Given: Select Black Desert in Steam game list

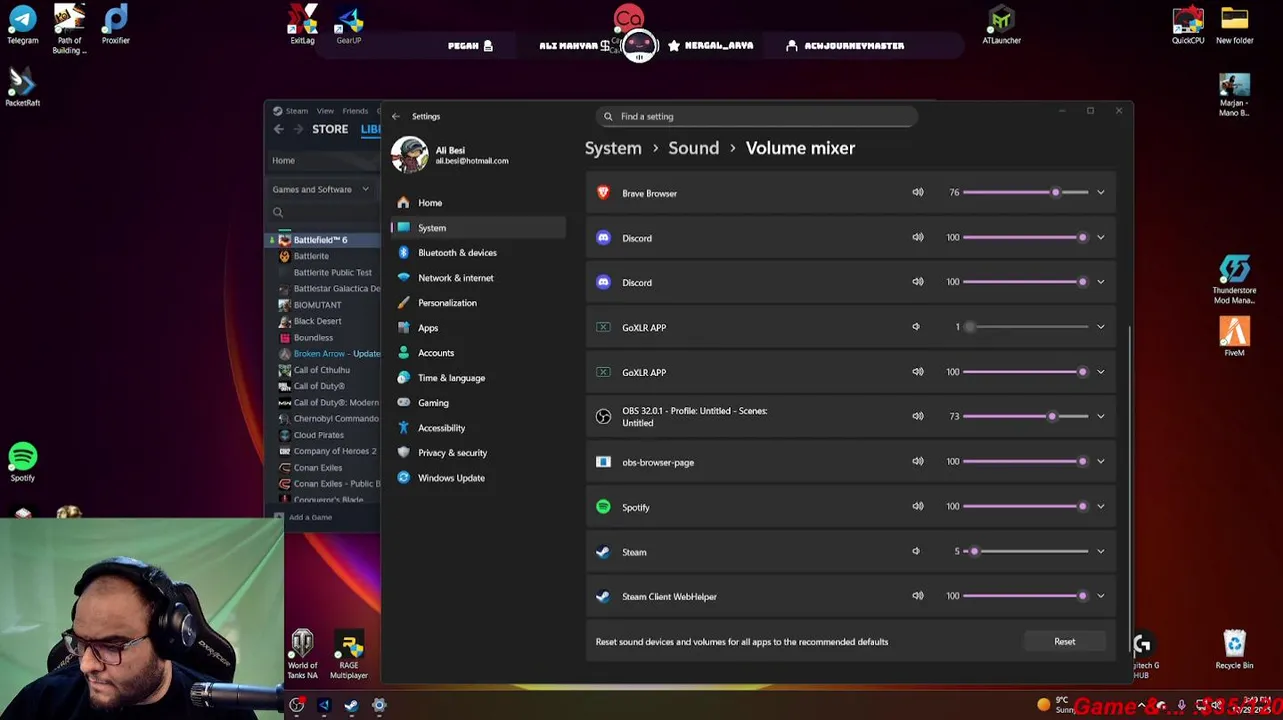Looking at the screenshot, I should coord(318,321).
